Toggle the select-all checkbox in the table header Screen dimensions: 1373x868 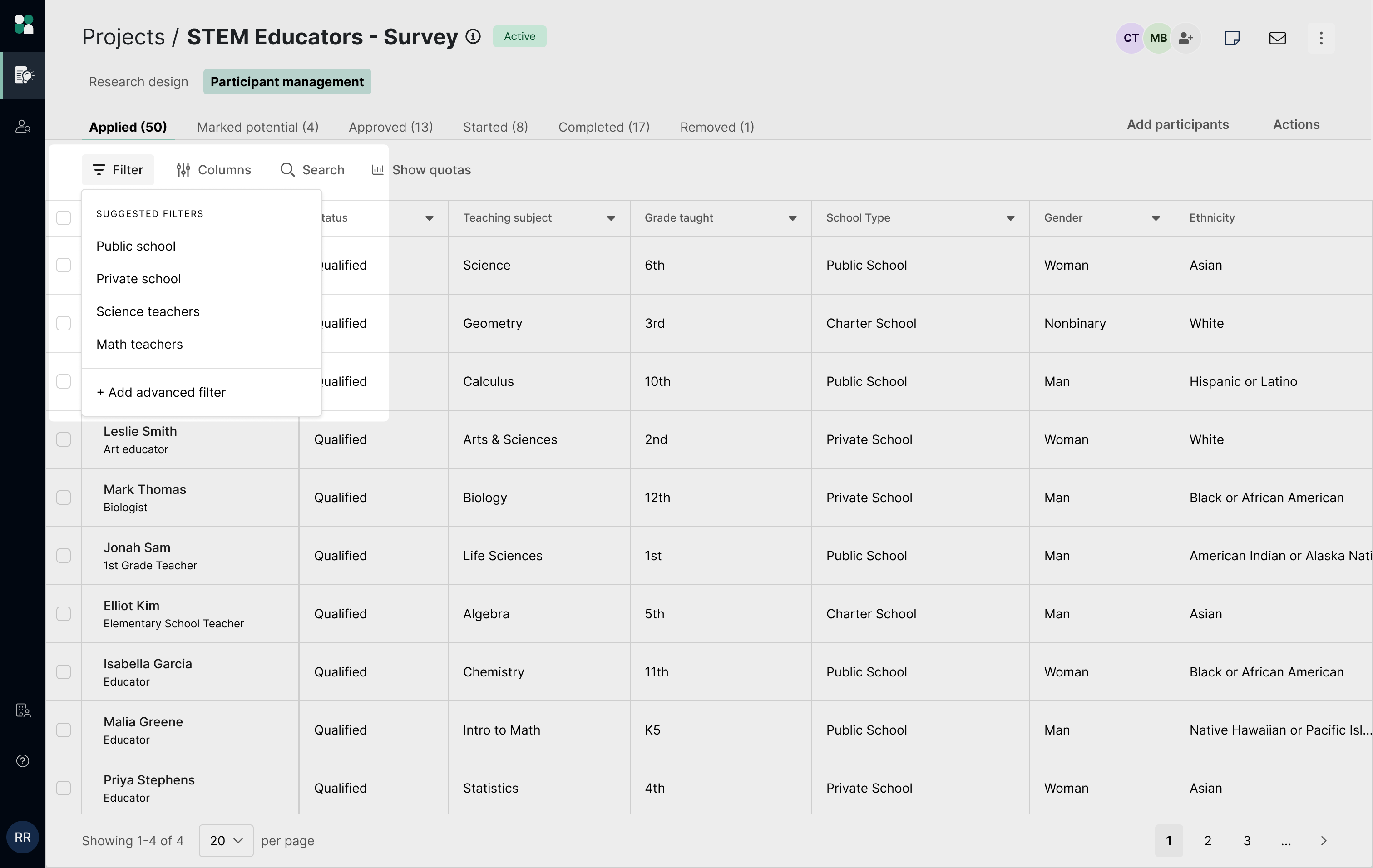coord(64,218)
